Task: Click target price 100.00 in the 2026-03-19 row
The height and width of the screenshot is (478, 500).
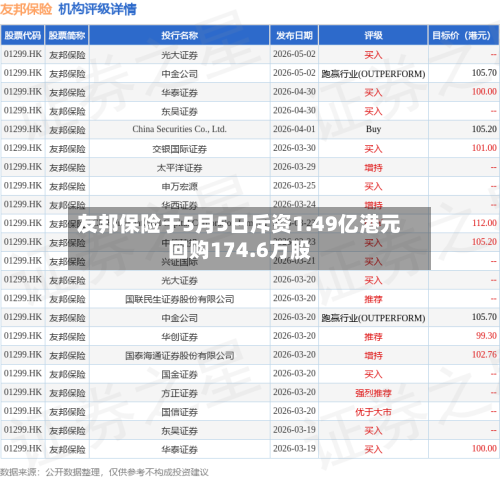Action: pos(484,448)
